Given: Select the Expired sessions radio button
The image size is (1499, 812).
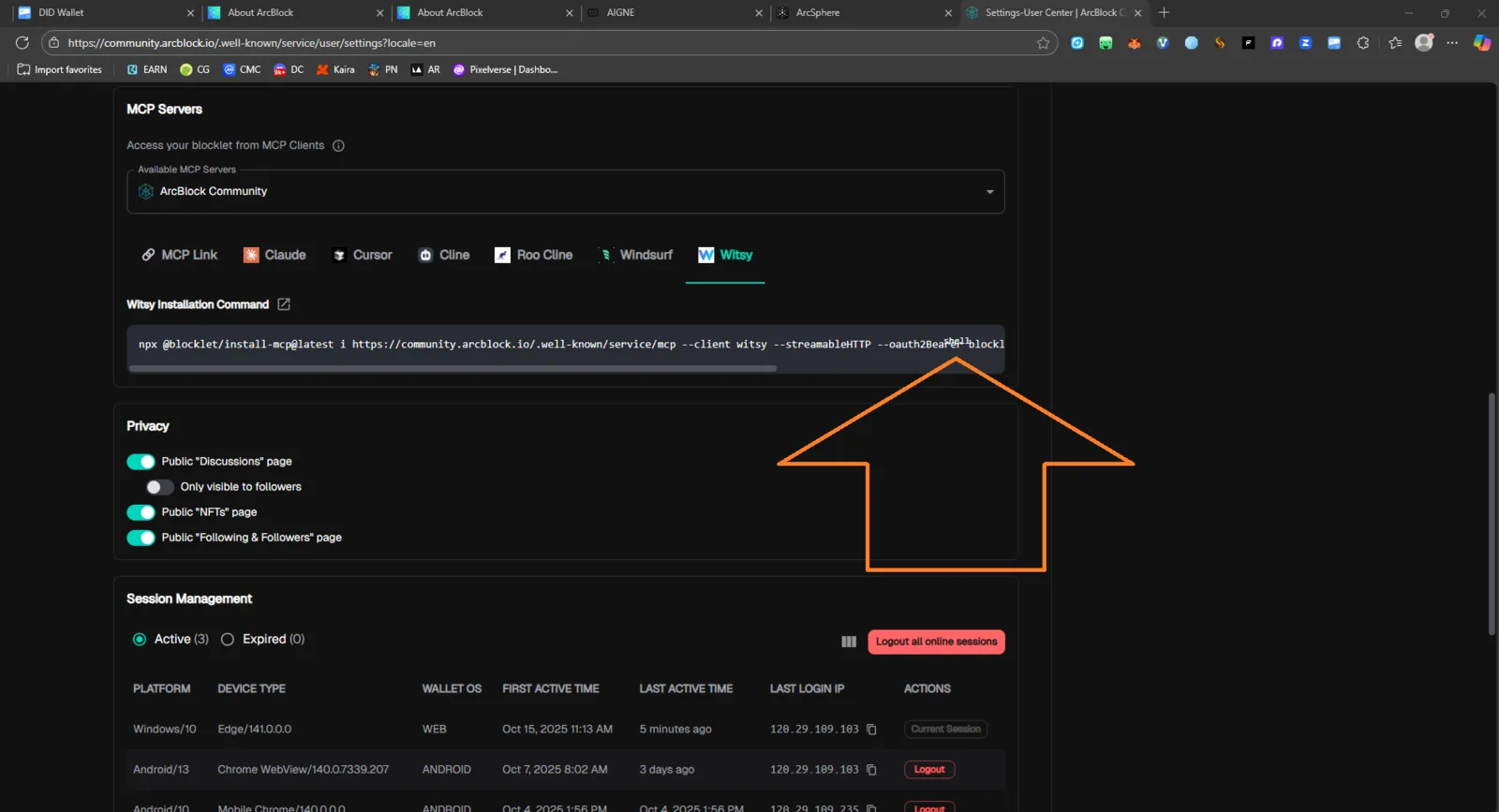Looking at the screenshot, I should click(228, 640).
